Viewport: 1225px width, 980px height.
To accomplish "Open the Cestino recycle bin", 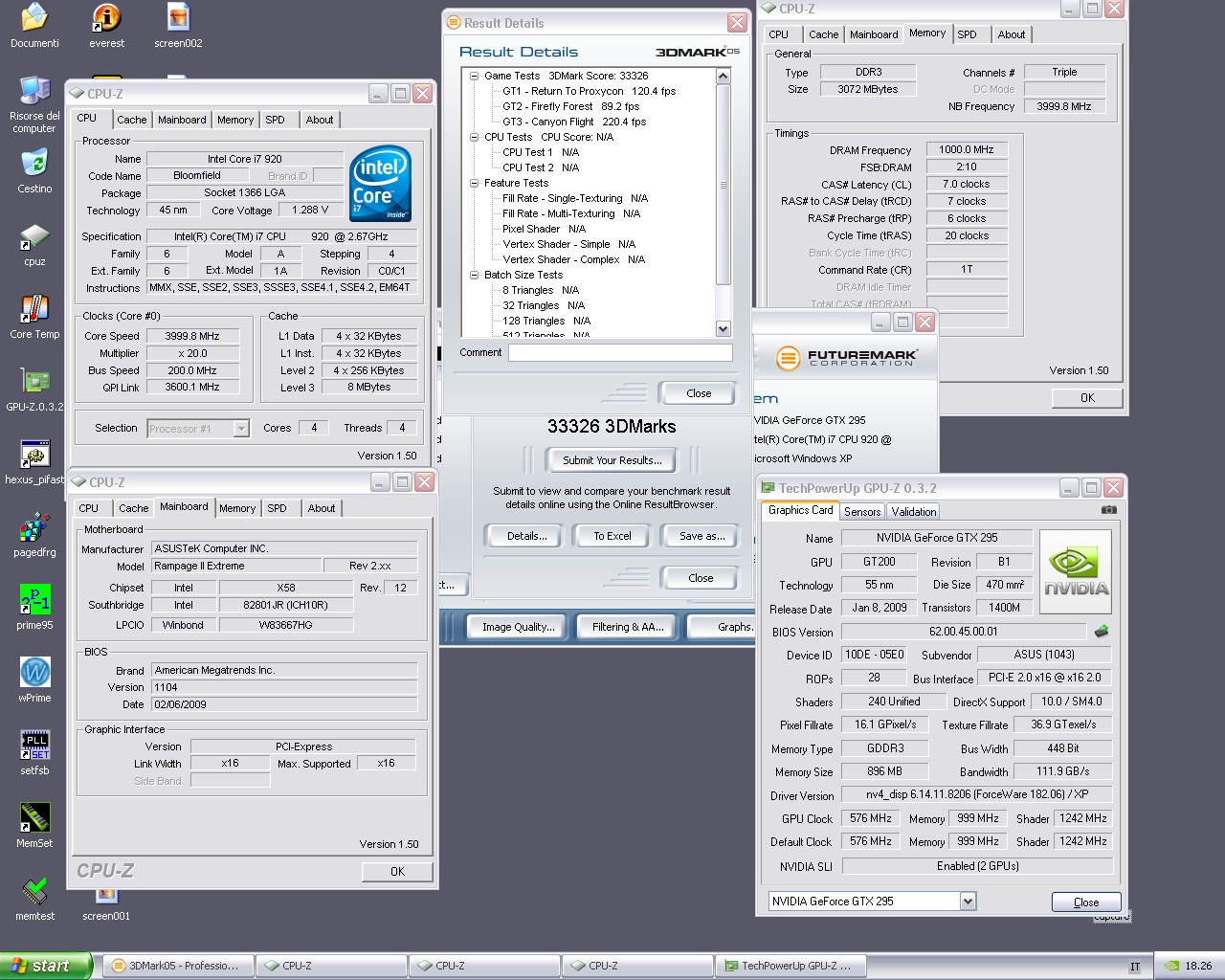I will pos(34,171).
